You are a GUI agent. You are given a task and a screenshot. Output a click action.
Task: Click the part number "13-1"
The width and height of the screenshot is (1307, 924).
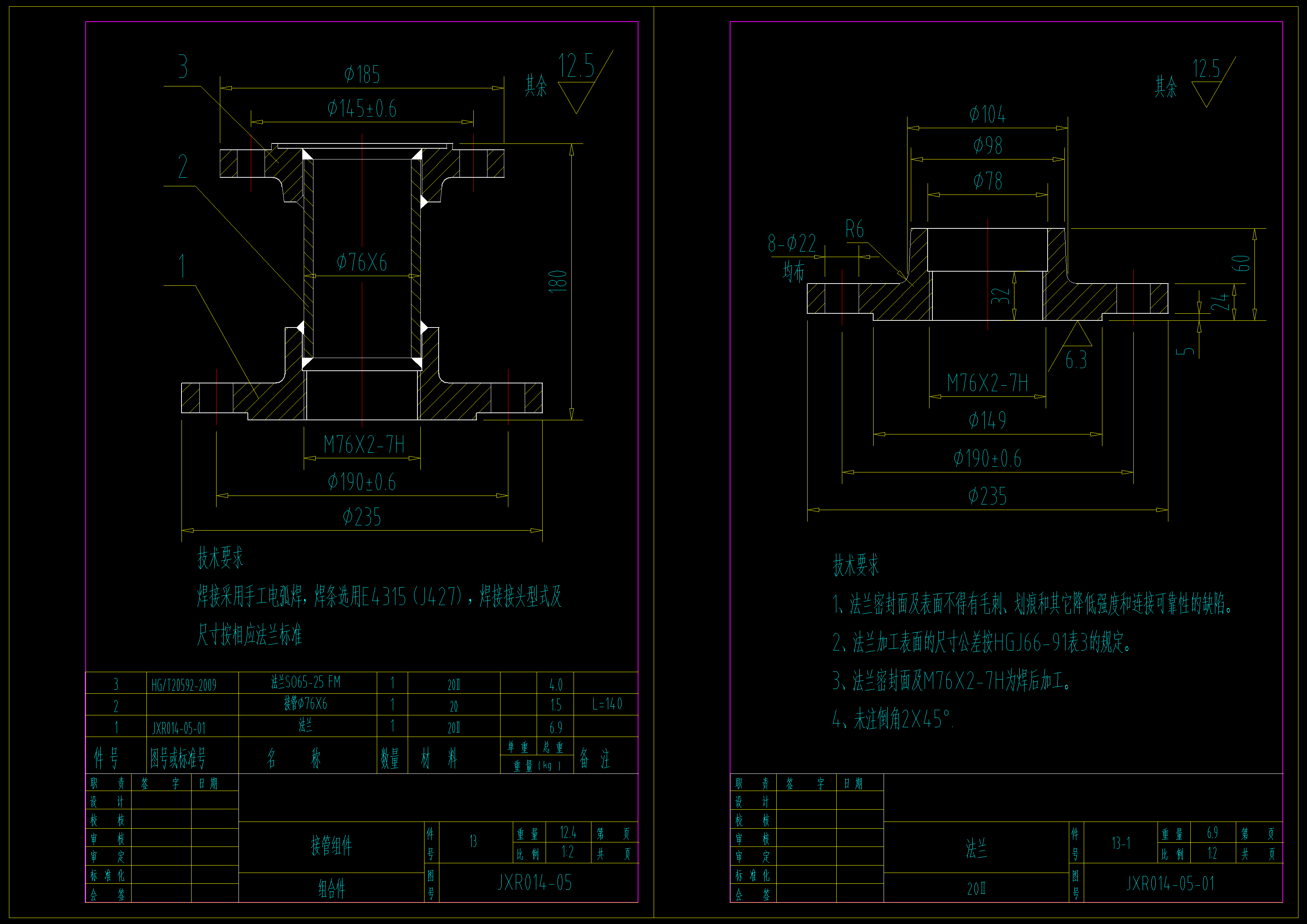point(1121,843)
